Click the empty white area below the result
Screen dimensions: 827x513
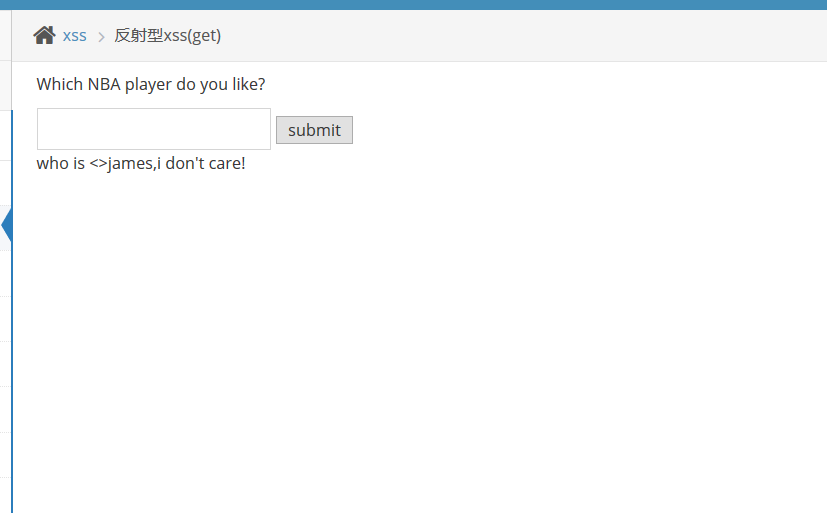click(420, 340)
